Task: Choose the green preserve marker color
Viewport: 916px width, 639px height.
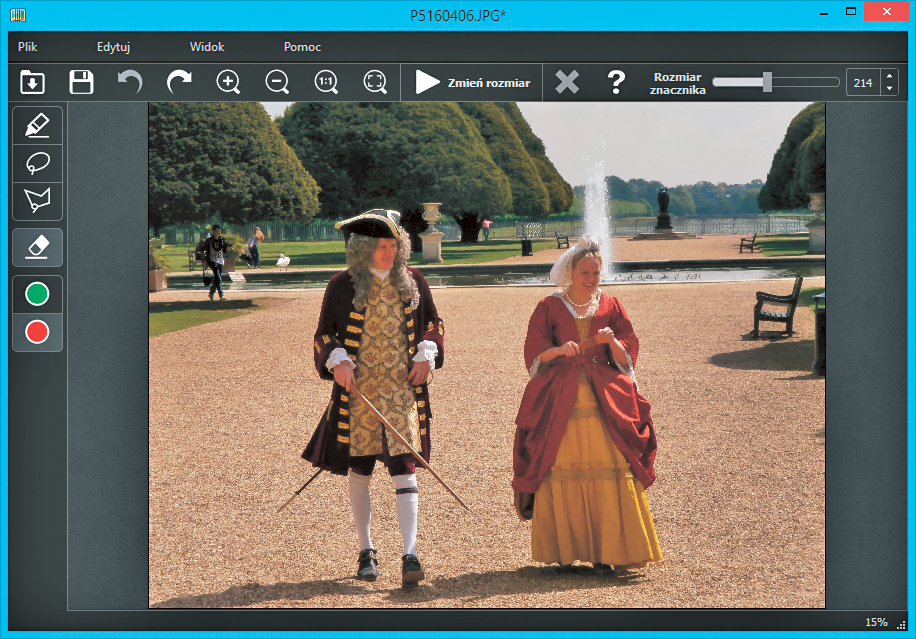Action: [37, 294]
